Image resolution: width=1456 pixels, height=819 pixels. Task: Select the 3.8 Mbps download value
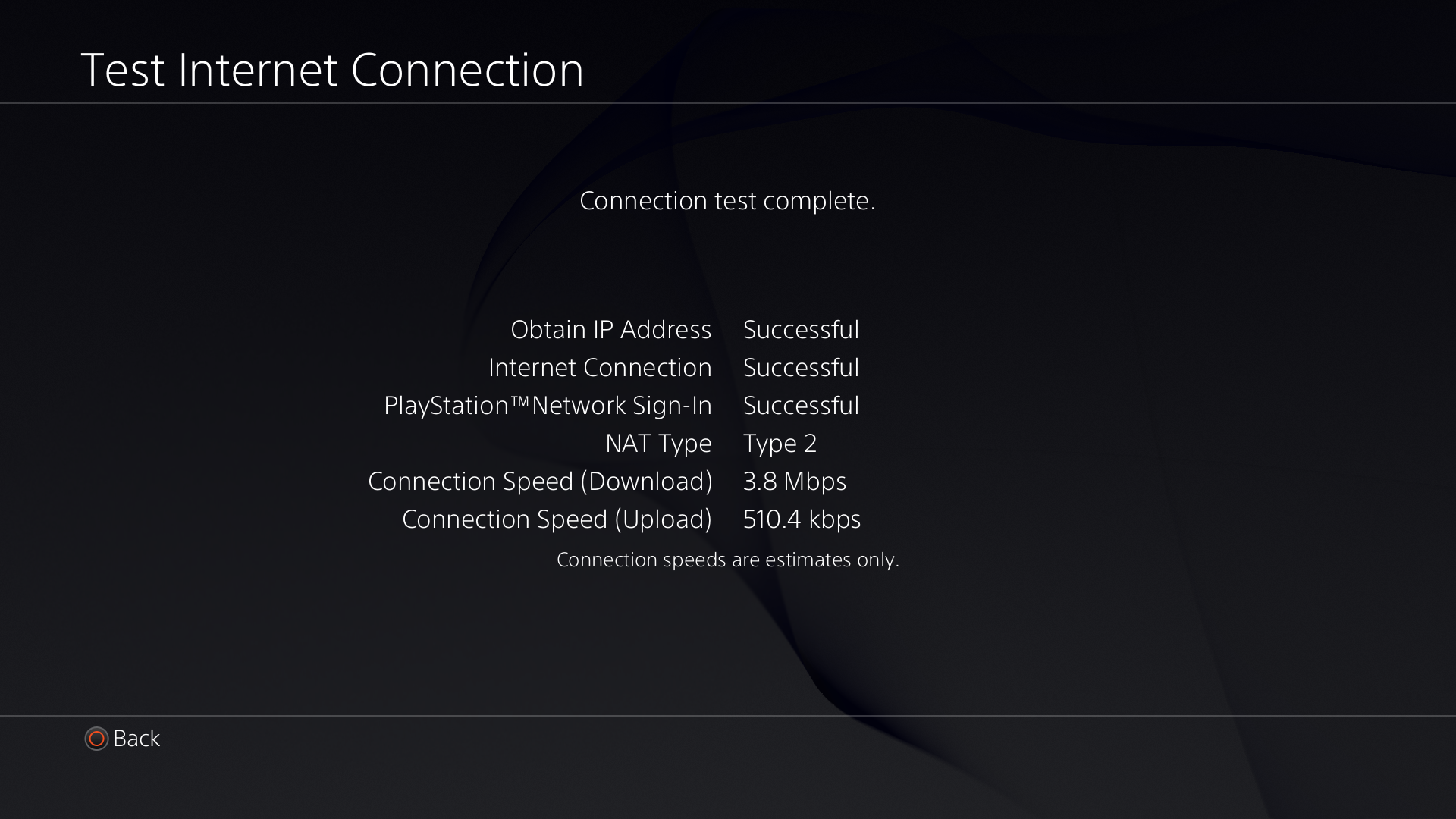(x=794, y=482)
